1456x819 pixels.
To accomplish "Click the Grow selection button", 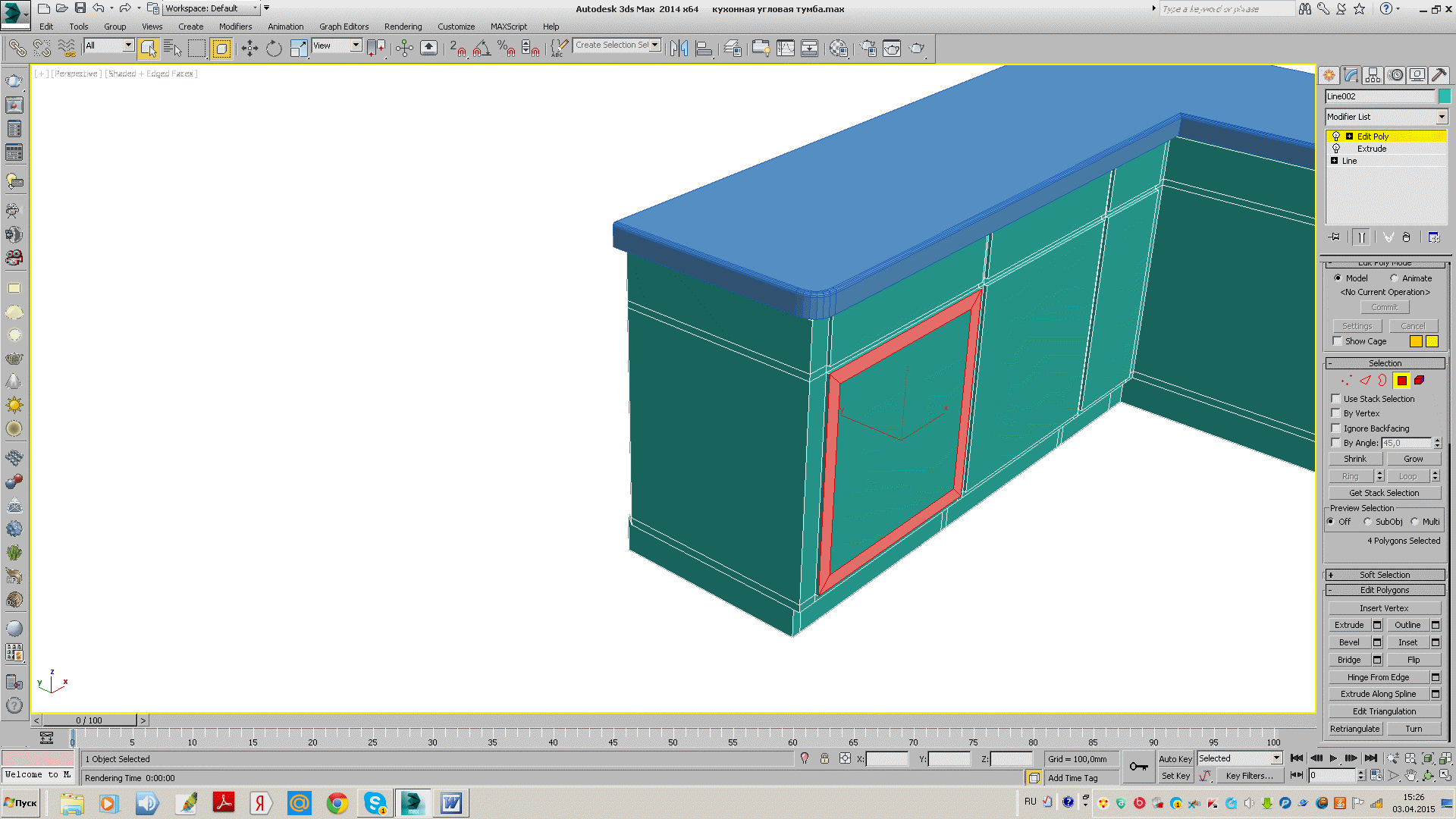I will tap(1413, 459).
